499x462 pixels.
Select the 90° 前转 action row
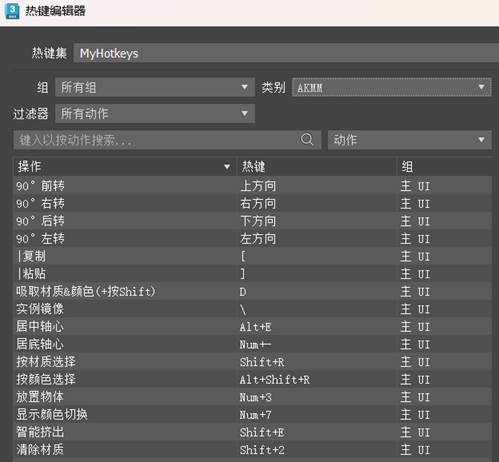coord(252,186)
